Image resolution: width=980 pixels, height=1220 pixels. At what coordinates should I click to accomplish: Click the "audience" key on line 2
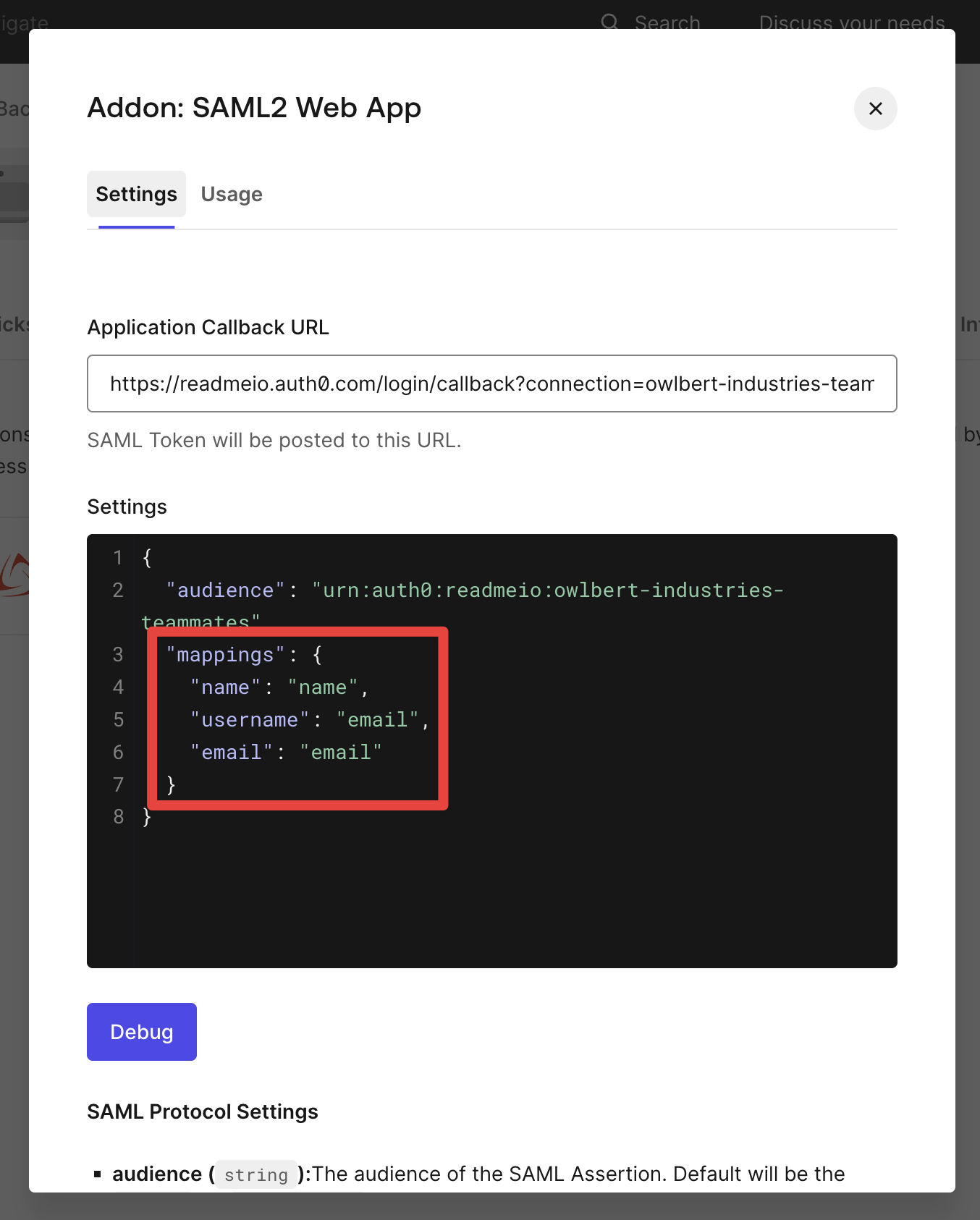[225, 590]
